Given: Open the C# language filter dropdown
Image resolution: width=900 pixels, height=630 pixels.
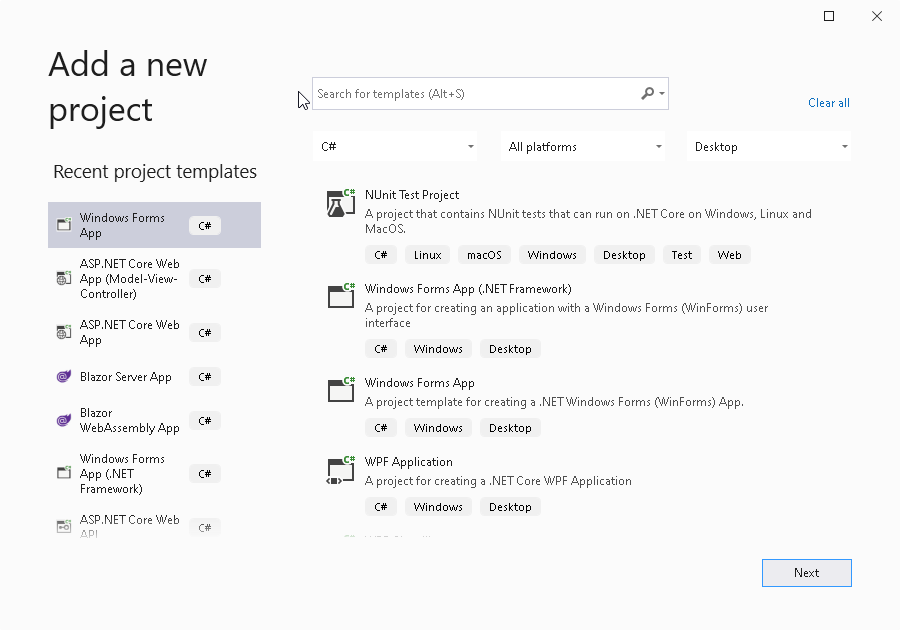Looking at the screenshot, I should pyautogui.click(x=396, y=146).
